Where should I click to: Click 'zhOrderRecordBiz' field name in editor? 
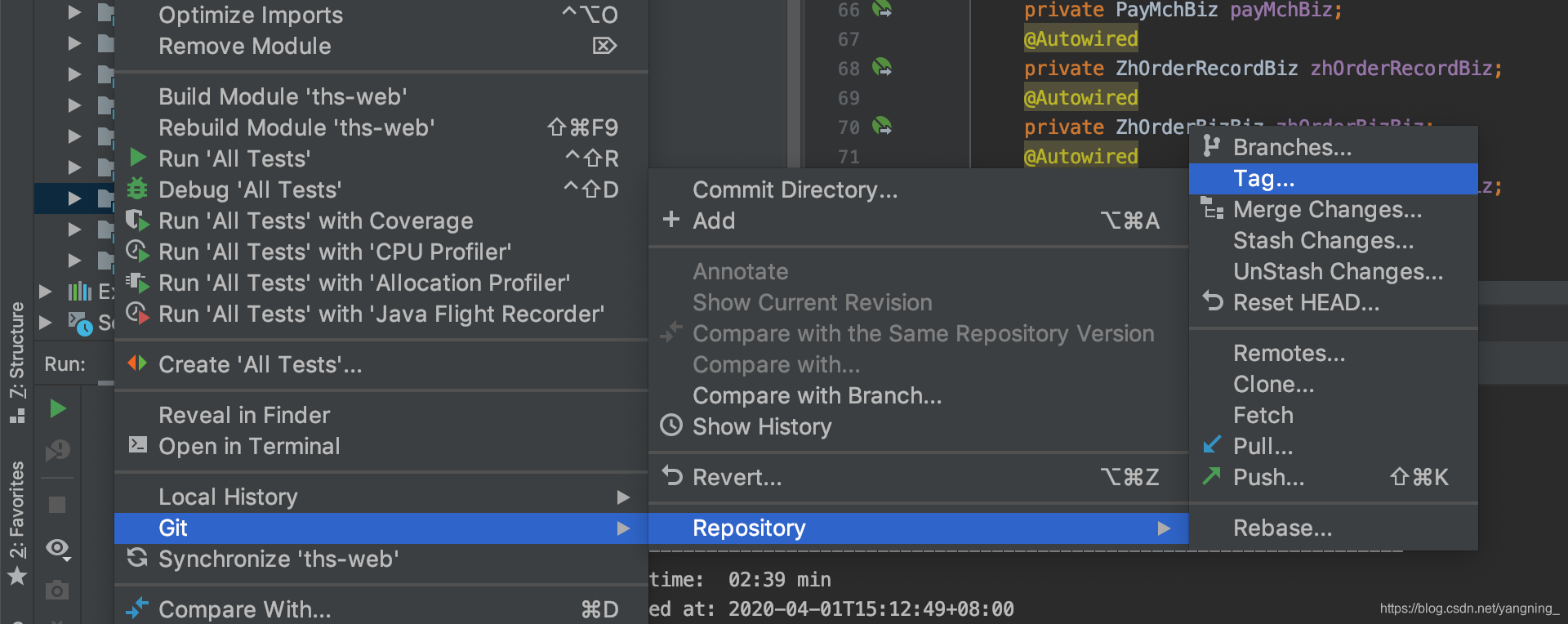1401,69
